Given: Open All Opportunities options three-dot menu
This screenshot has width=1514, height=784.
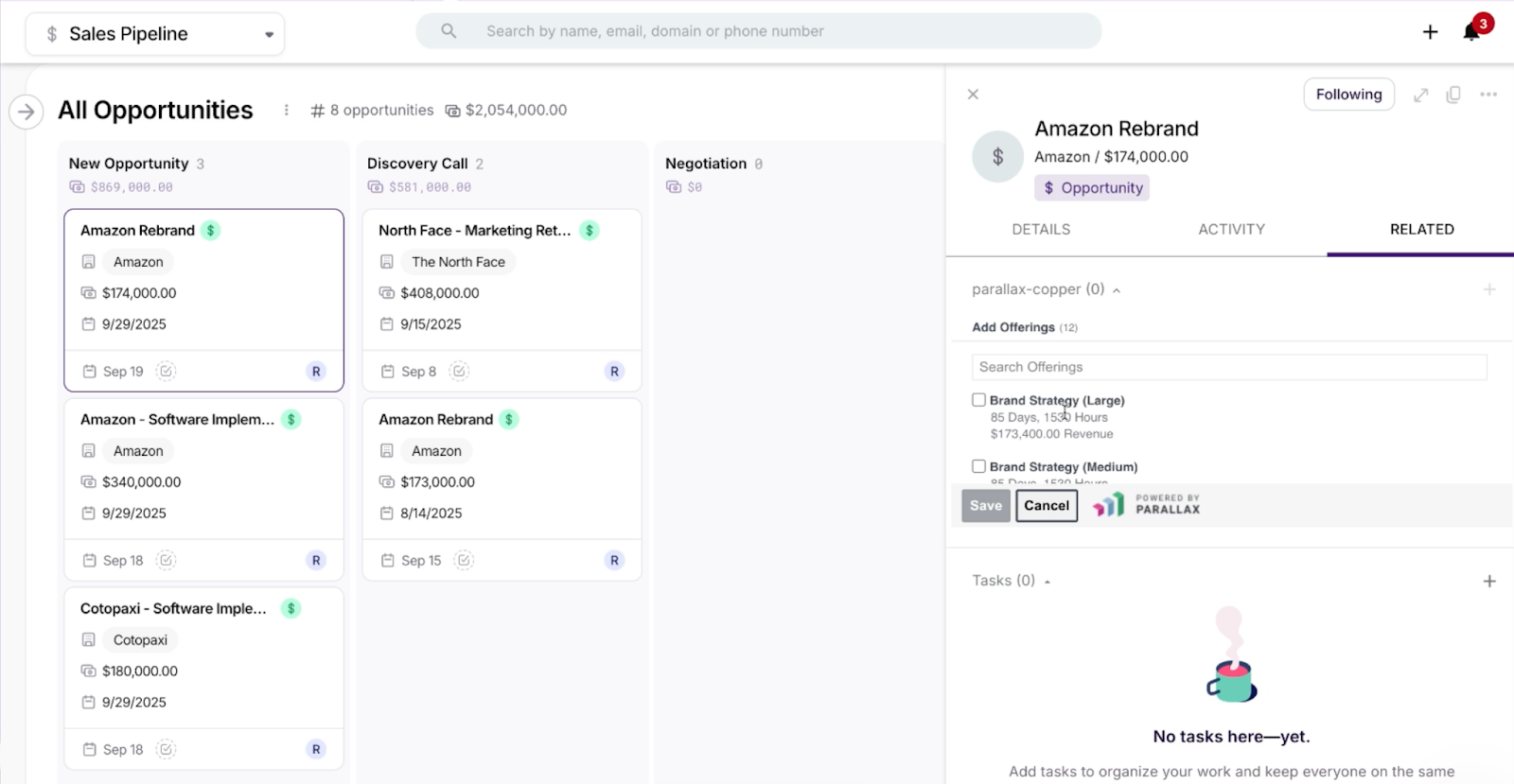Looking at the screenshot, I should [286, 110].
